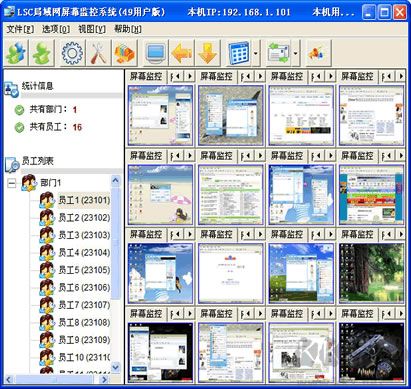Image resolution: width=411 pixels, height=389 pixels.
Task: Click employee list scrollbar down arrow
Action: tap(115, 367)
